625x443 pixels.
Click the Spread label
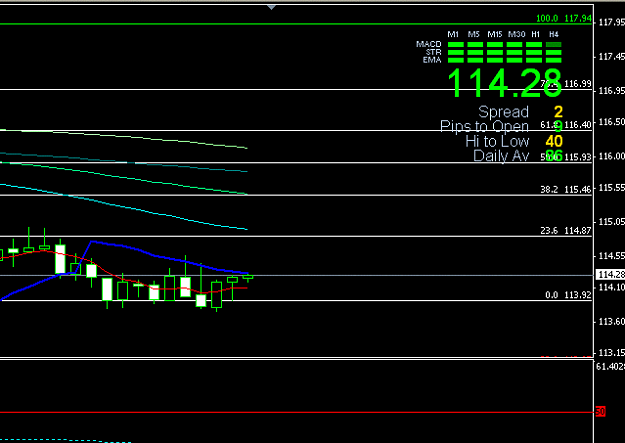pos(503,112)
